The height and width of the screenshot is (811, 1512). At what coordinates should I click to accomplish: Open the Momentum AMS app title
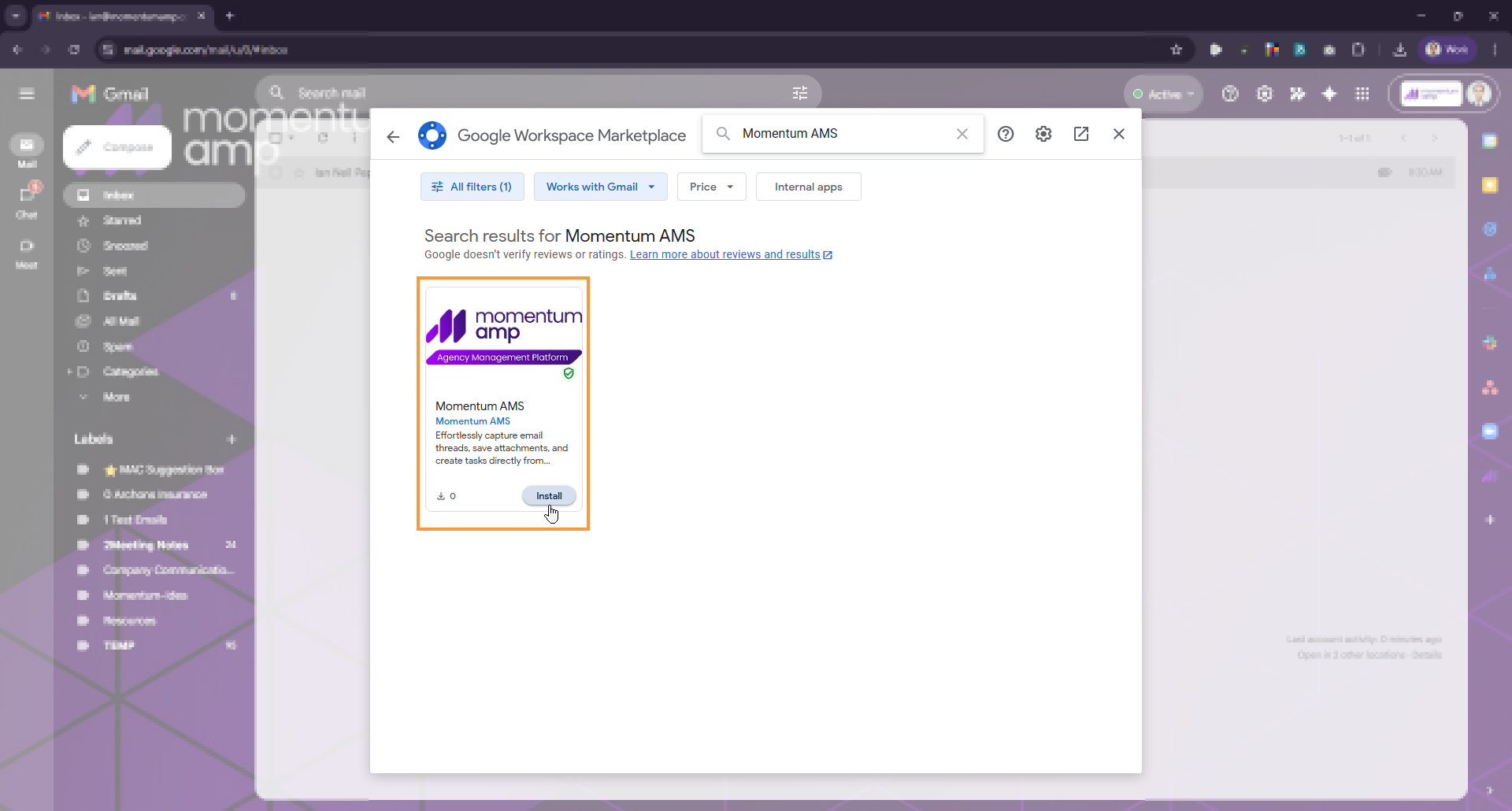tap(480, 406)
